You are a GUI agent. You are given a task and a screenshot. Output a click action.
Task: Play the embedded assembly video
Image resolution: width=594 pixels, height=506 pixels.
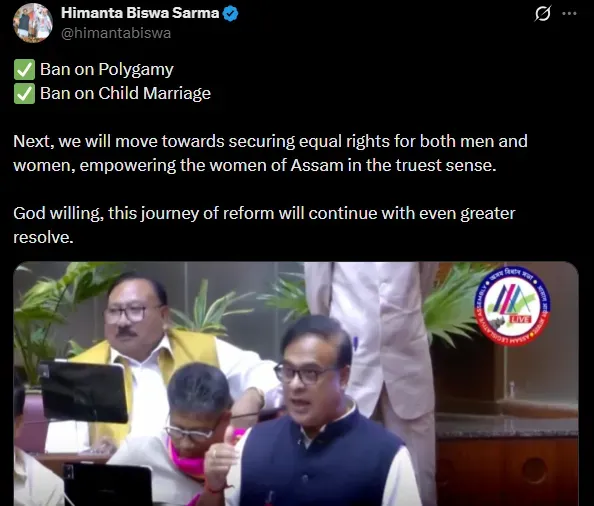[296, 384]
